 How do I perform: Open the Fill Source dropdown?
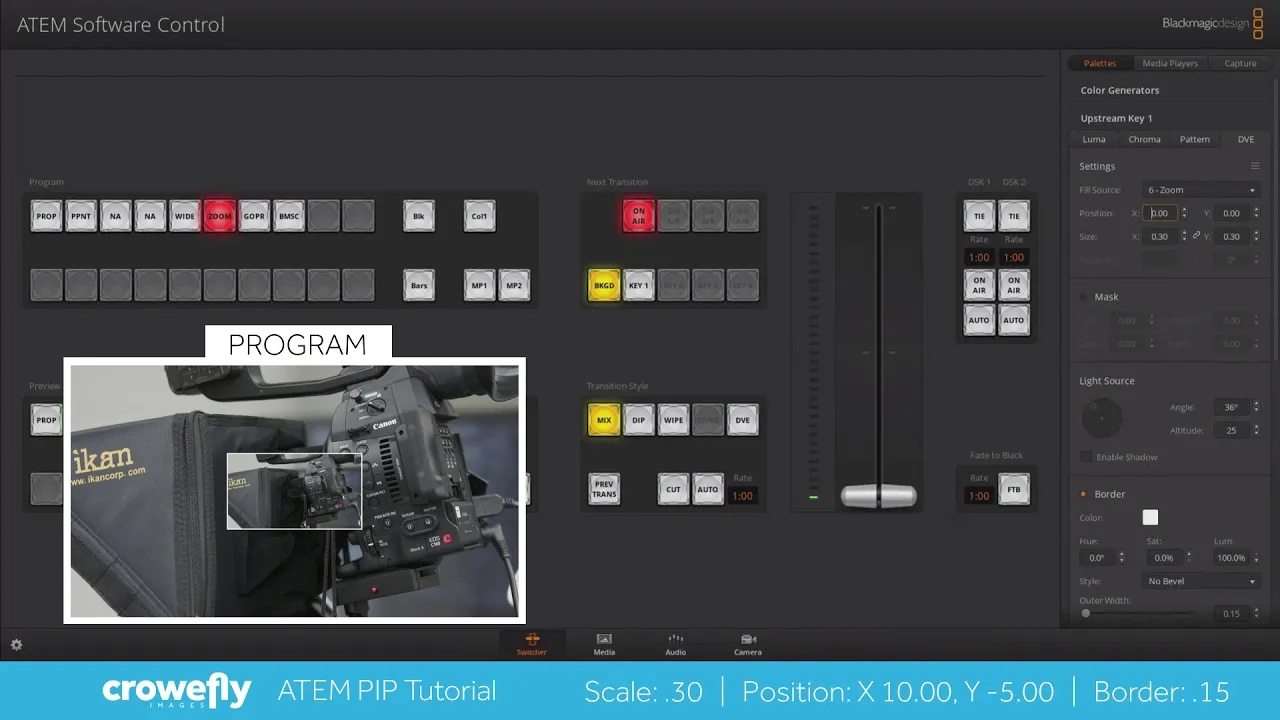tap(1201, 190)
